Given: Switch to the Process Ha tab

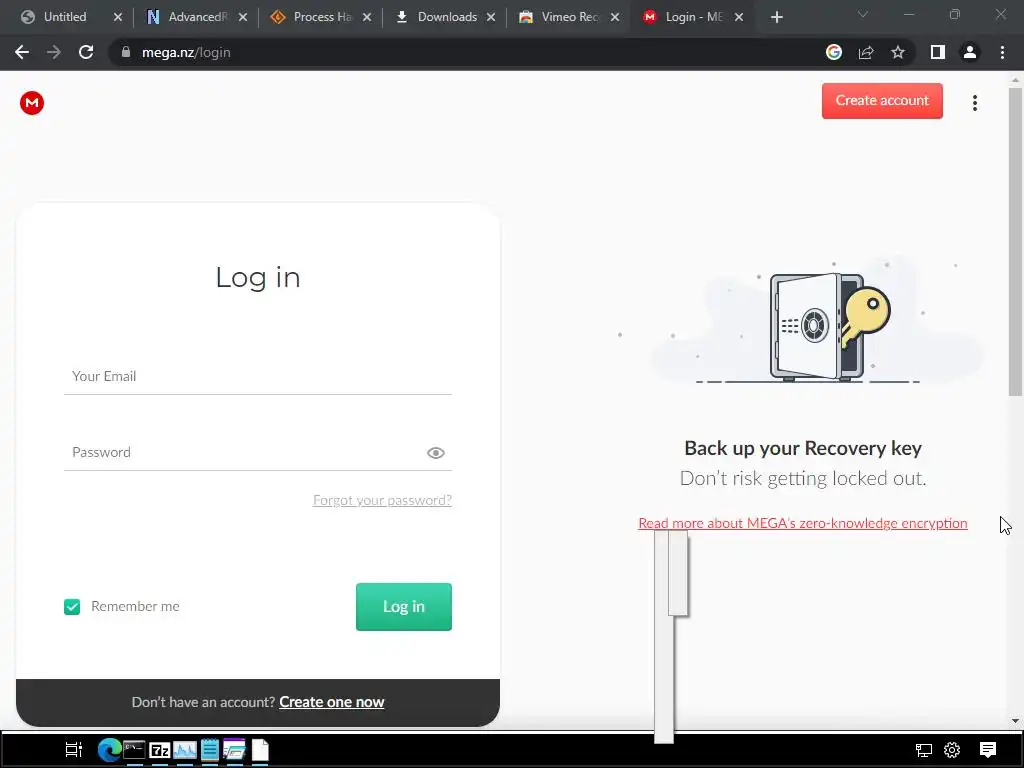Looking at the screenshot, I should pyautogui.click(x=315, y=17).
